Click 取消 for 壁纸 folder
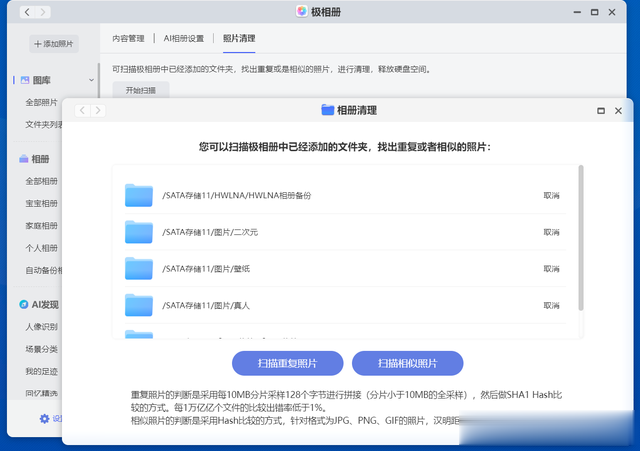 (551, 269)
